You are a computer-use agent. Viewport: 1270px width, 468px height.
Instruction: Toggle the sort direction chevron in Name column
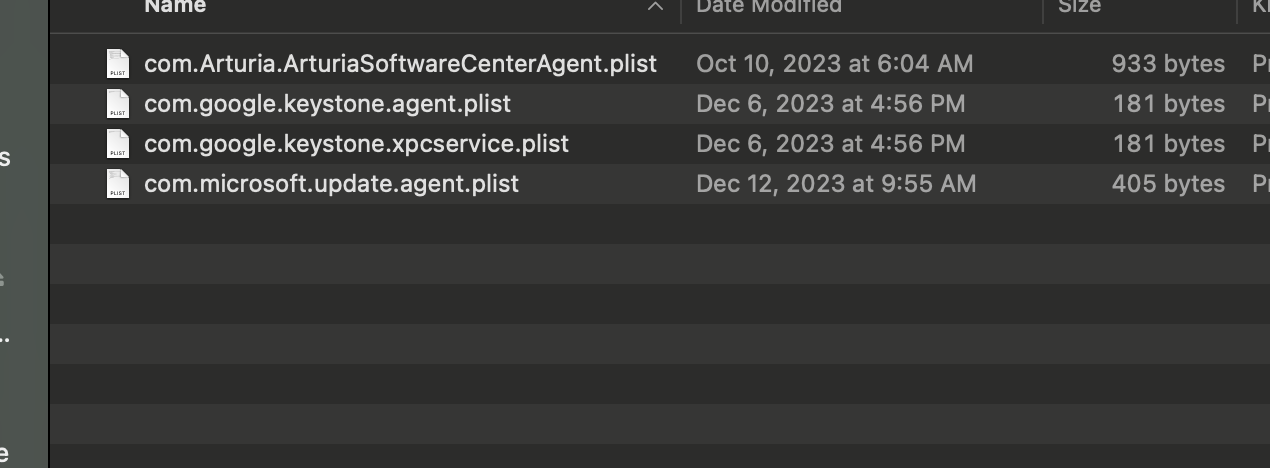(656, 7)
